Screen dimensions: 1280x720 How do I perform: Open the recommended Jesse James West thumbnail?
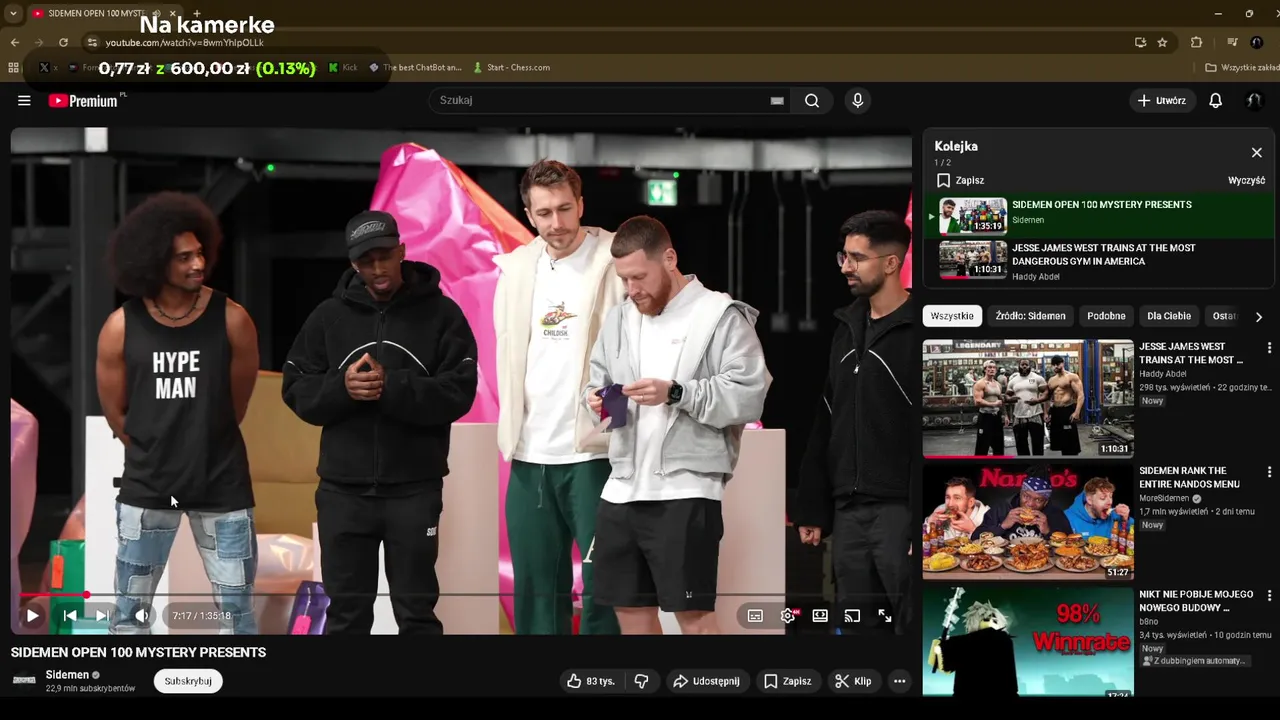click(1028, 398)
